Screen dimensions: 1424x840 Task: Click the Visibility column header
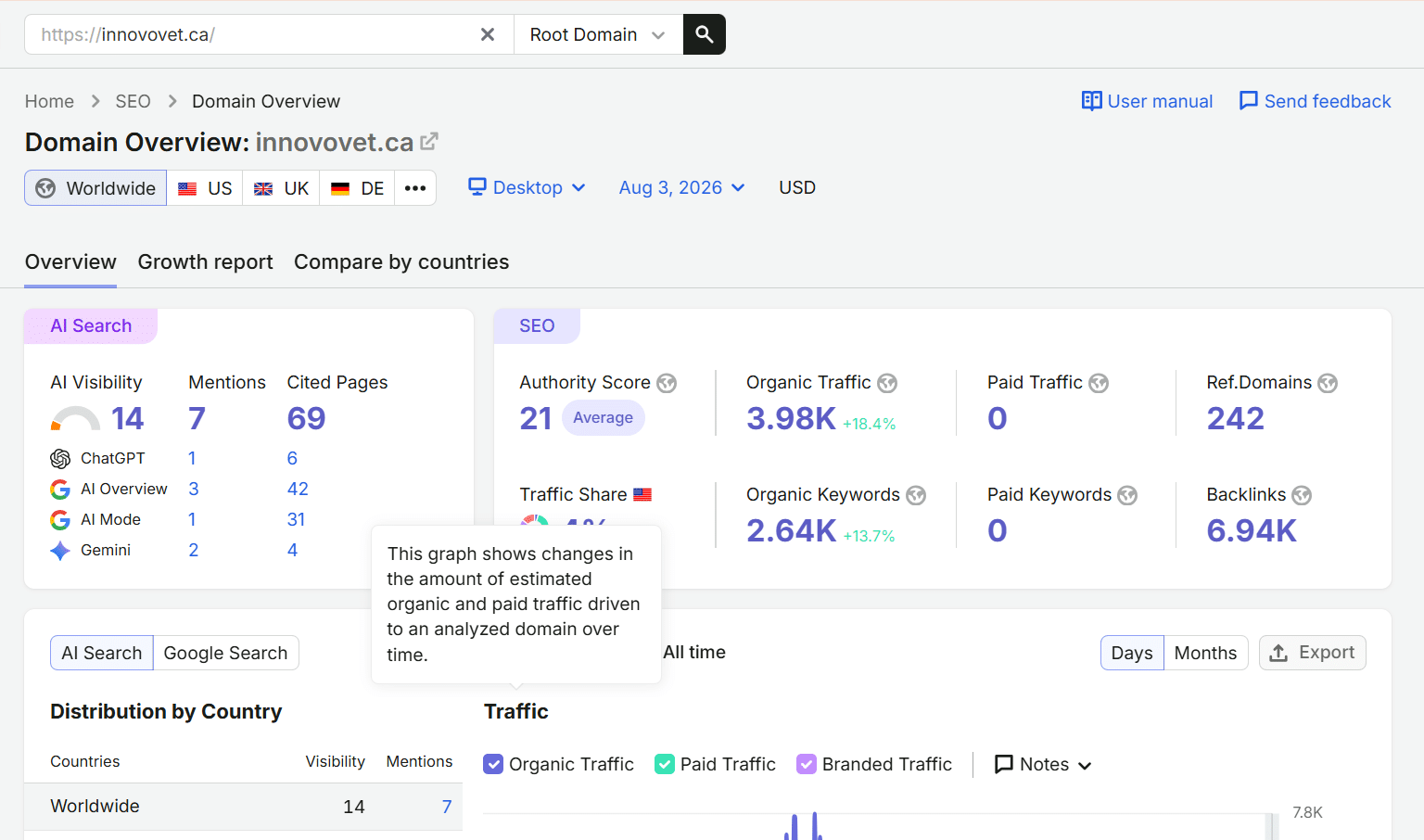[335, 761]
